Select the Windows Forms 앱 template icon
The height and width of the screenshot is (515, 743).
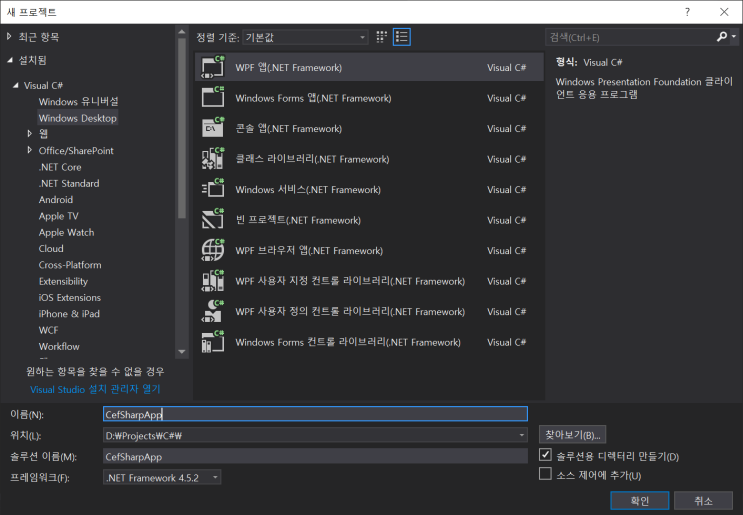[x=213, y=98]
